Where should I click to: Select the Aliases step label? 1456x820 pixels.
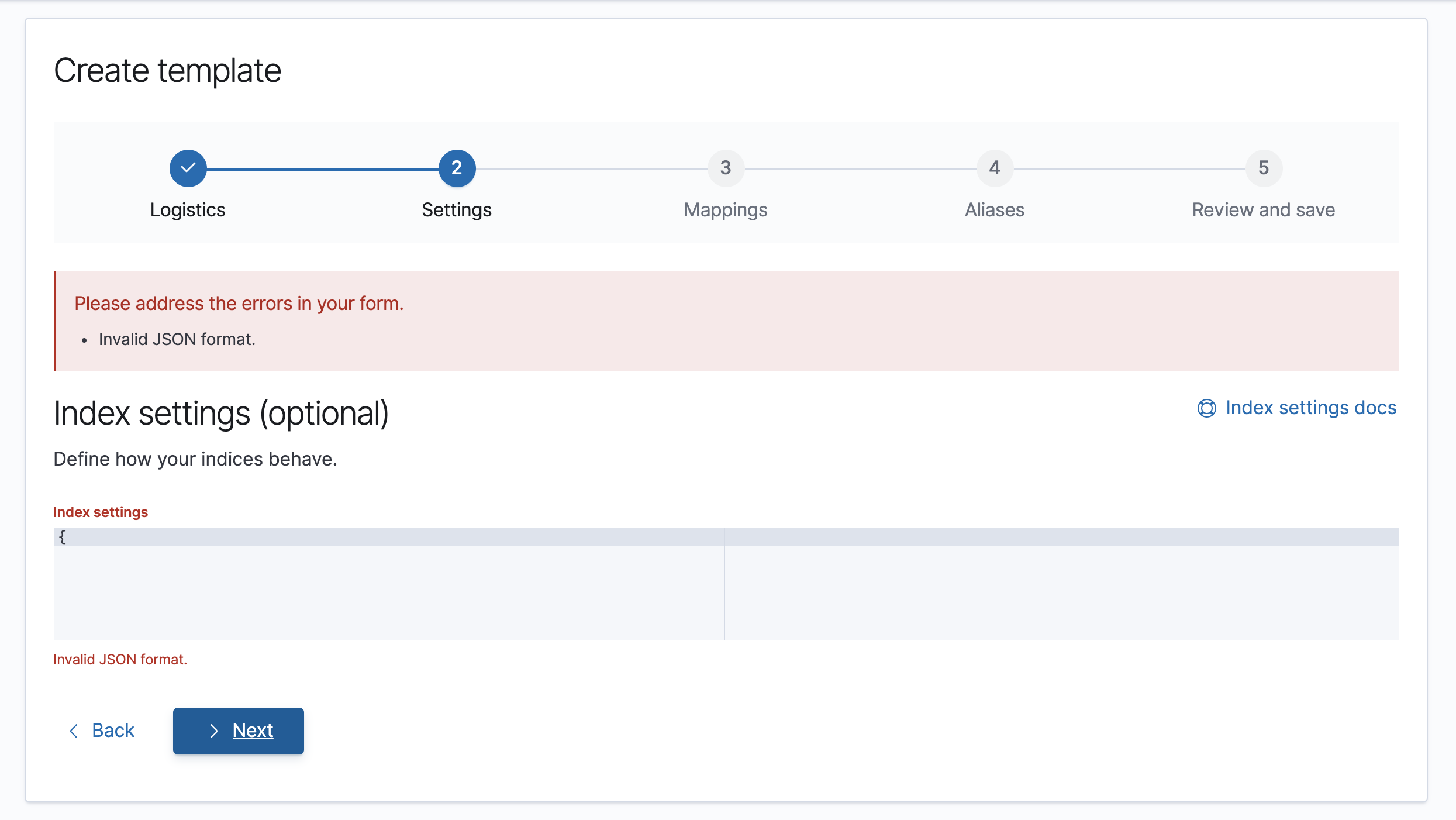point(995,210)
